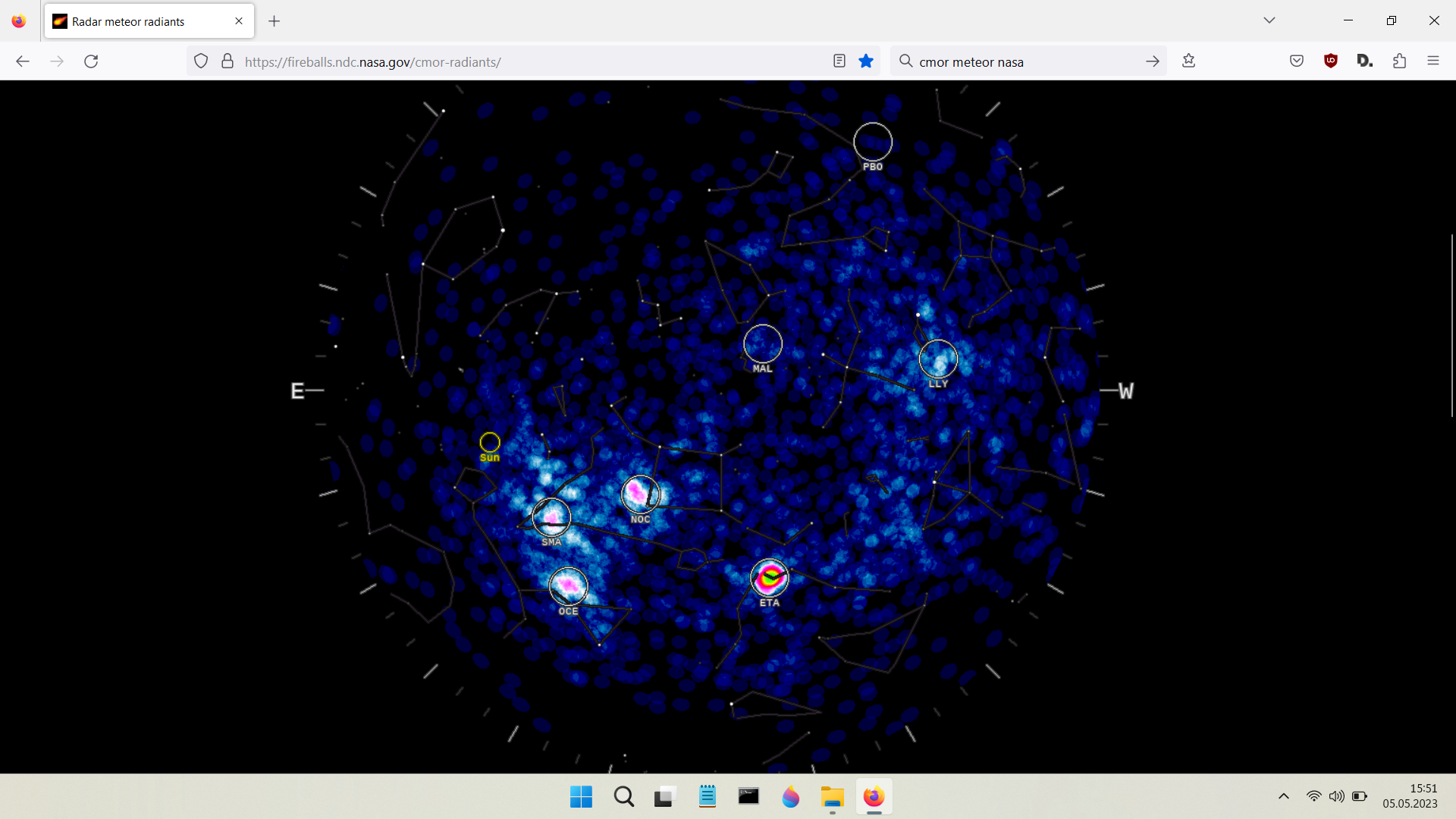Viewport: 1456px width, 819px height.
Task: Toggle reader view for the page
Action: pos(839,61)
